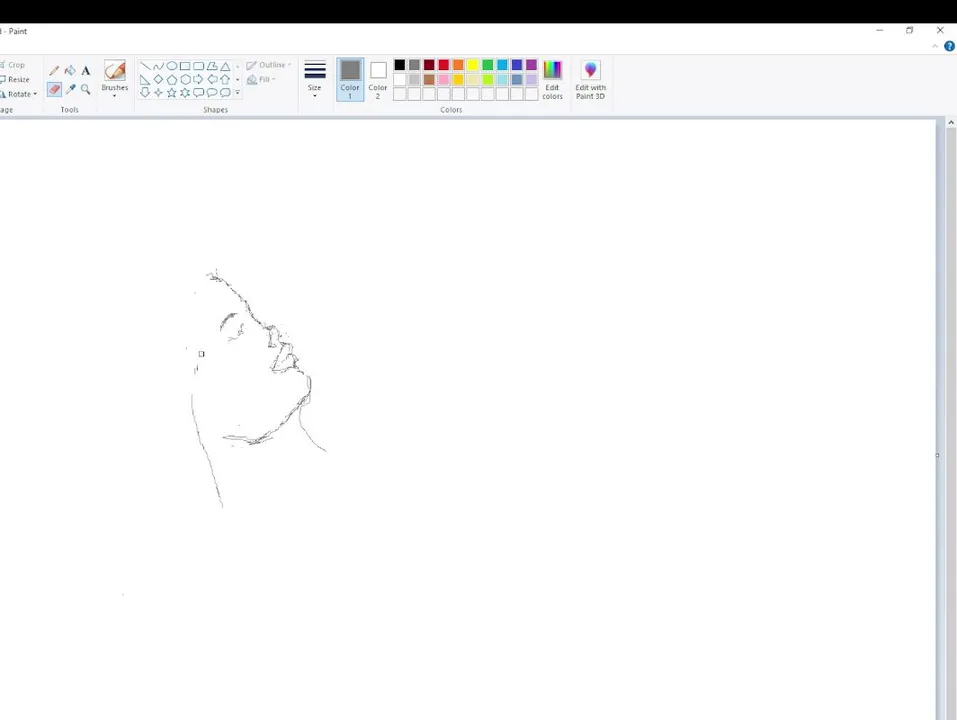Choose the Oval shape
The width and height of the screenshot is (957, 720).
(172, 66)
